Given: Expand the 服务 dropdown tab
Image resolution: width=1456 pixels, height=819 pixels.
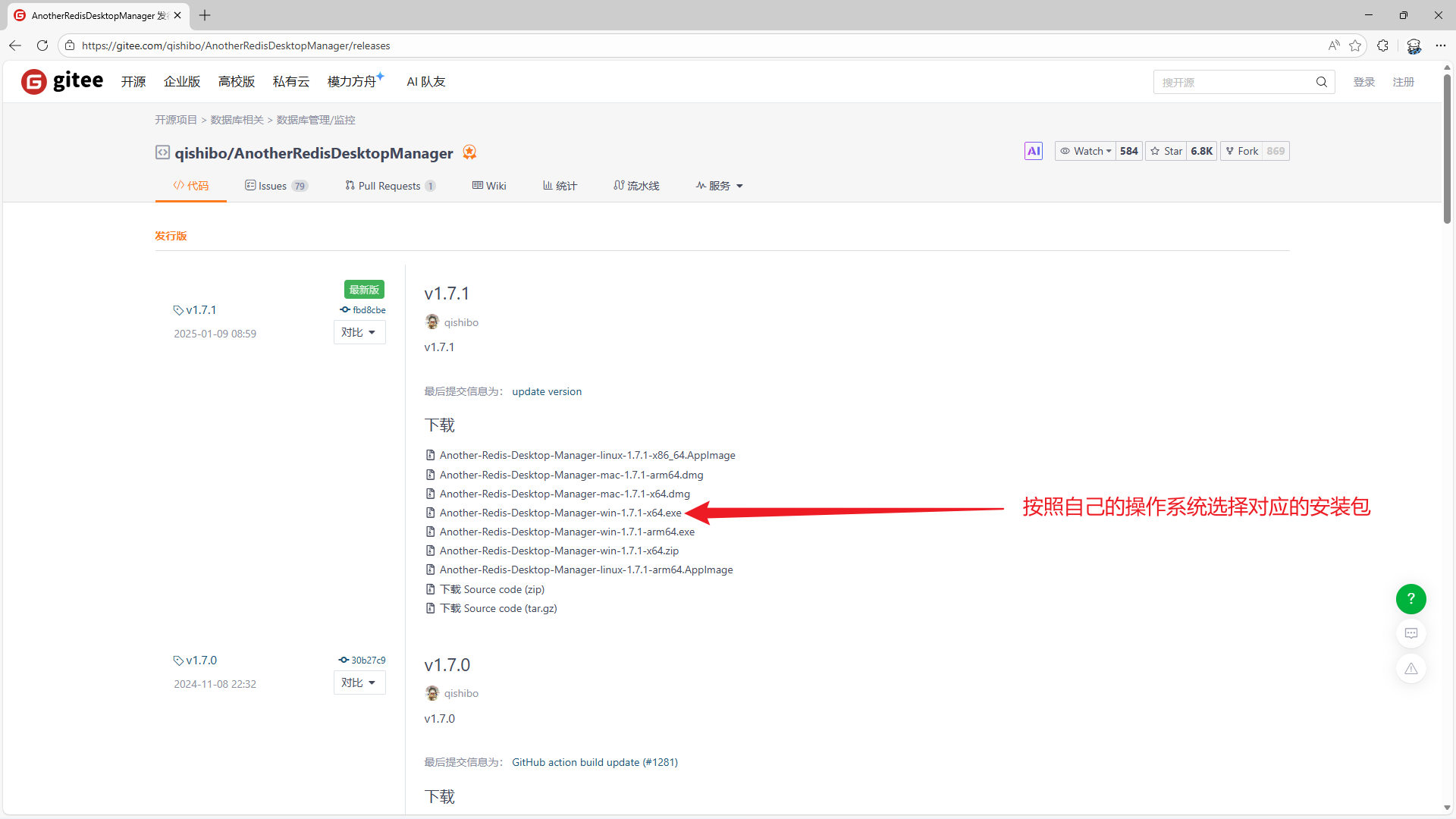Looking at the screenshot, I should [720, 186].
